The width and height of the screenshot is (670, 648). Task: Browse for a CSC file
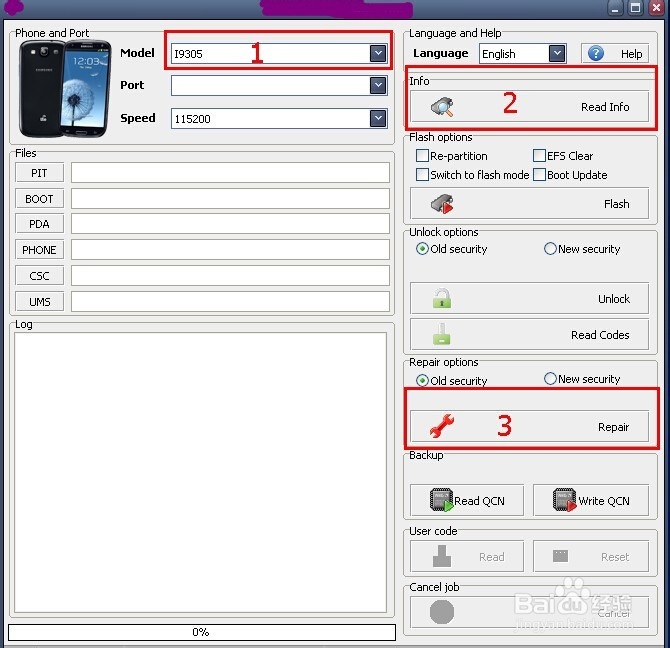click(x=39, y=276)
